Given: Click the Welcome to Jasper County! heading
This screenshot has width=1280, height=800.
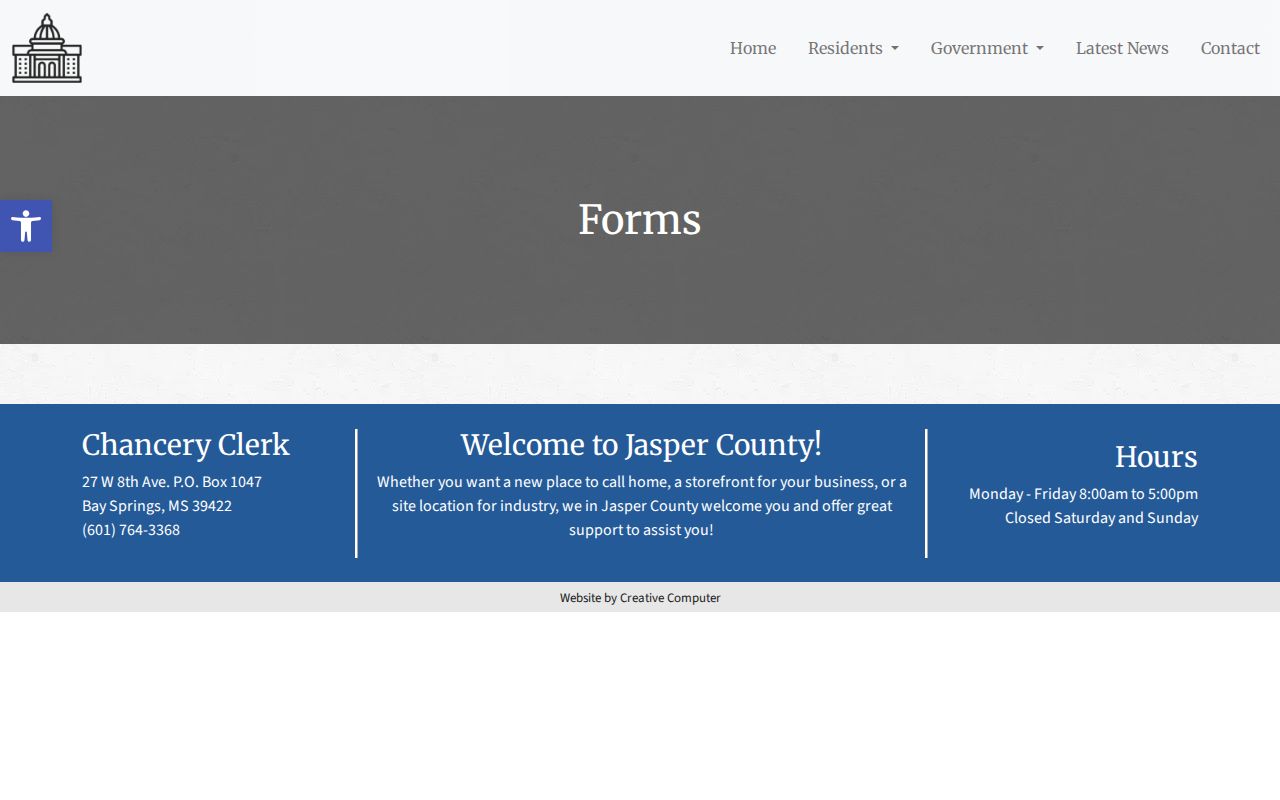Looking at the screenshot, I should (641, 445).
